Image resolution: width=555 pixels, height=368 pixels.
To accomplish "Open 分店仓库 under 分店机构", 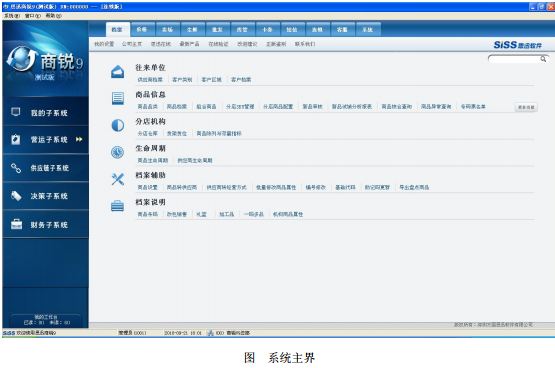I will pos(148,133).
